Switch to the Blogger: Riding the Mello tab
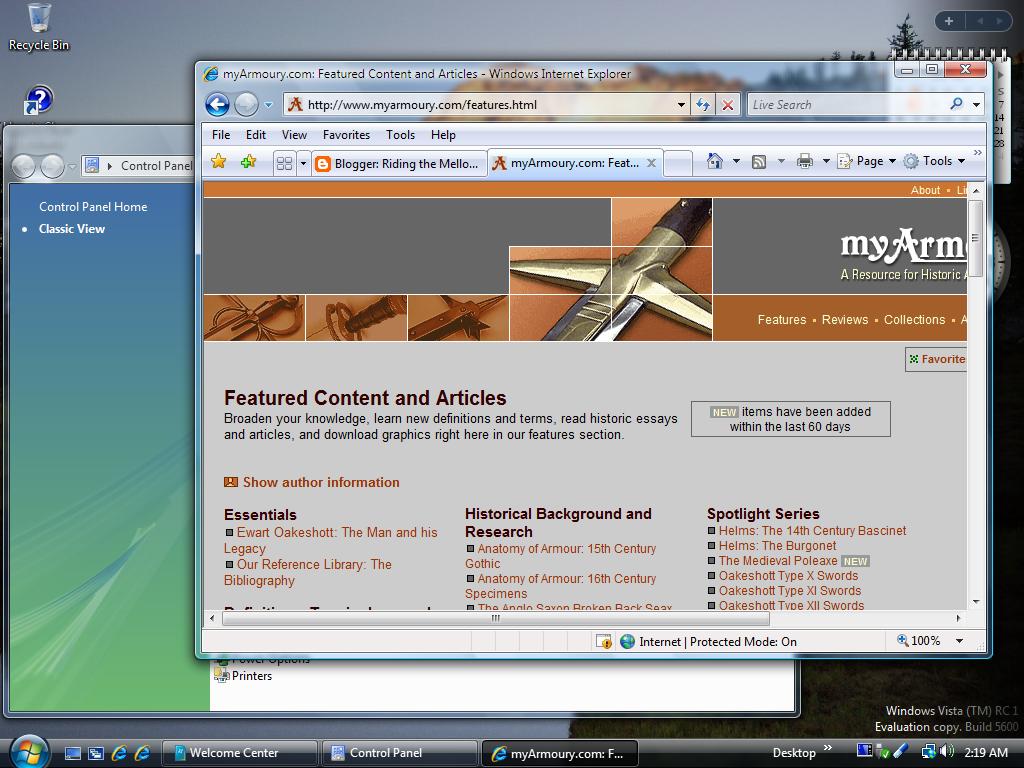The width and height of the screenshot is (1024, 768). tap(398, 163)
